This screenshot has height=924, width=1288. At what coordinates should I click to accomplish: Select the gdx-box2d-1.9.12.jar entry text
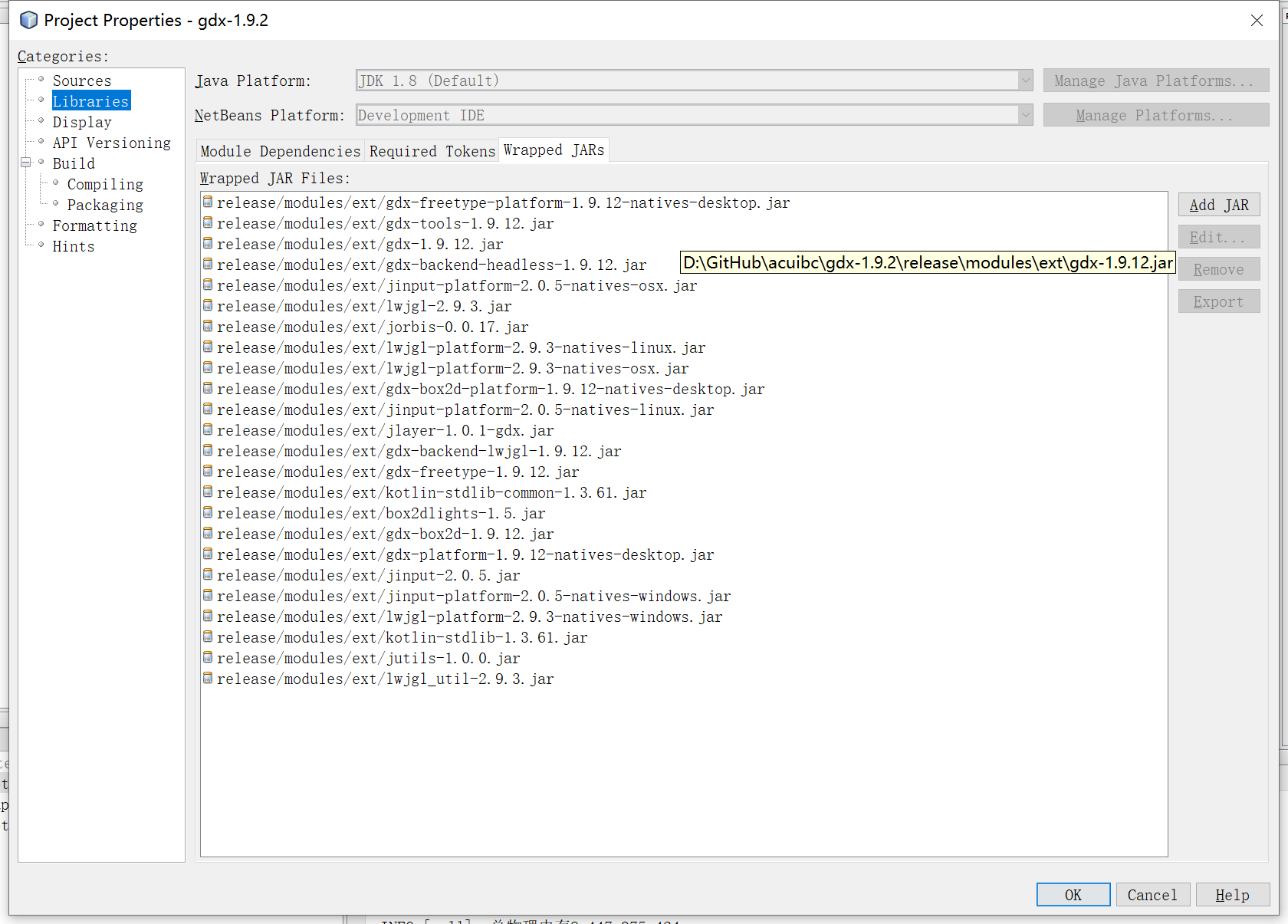point(385,534)
